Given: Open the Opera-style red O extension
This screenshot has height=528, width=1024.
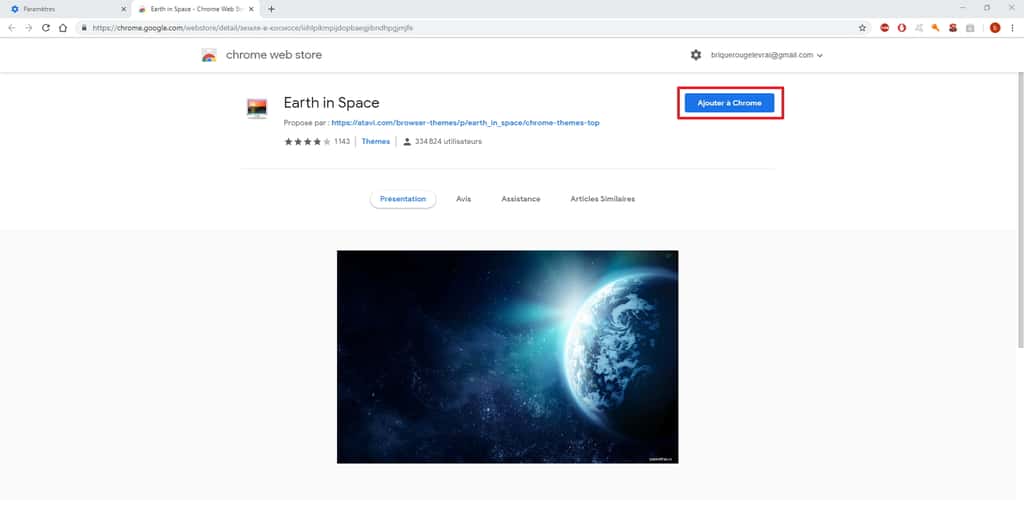Looking at the screenshot, I should (901, 28).
